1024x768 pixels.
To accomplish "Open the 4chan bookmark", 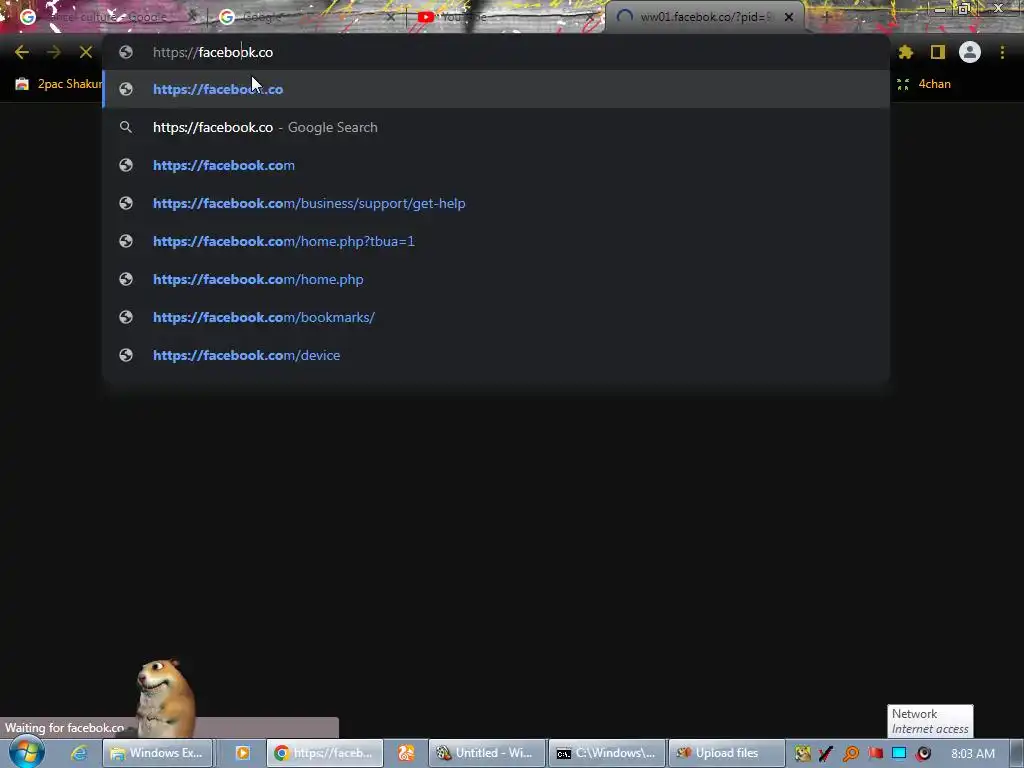I will [x=925, y=84].
